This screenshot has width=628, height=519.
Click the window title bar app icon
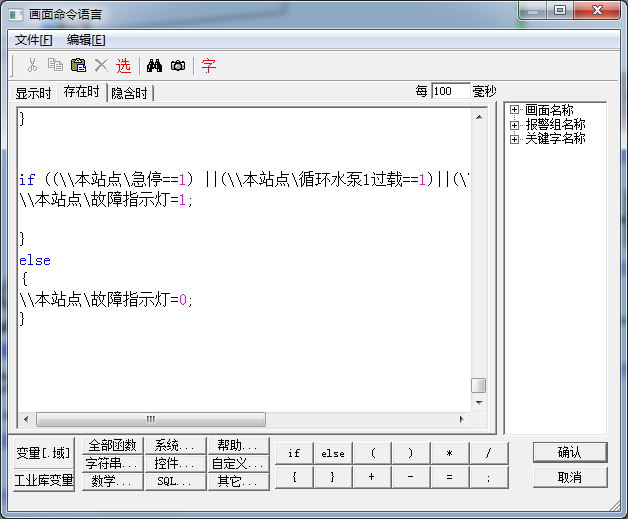(x=16, y=15)
